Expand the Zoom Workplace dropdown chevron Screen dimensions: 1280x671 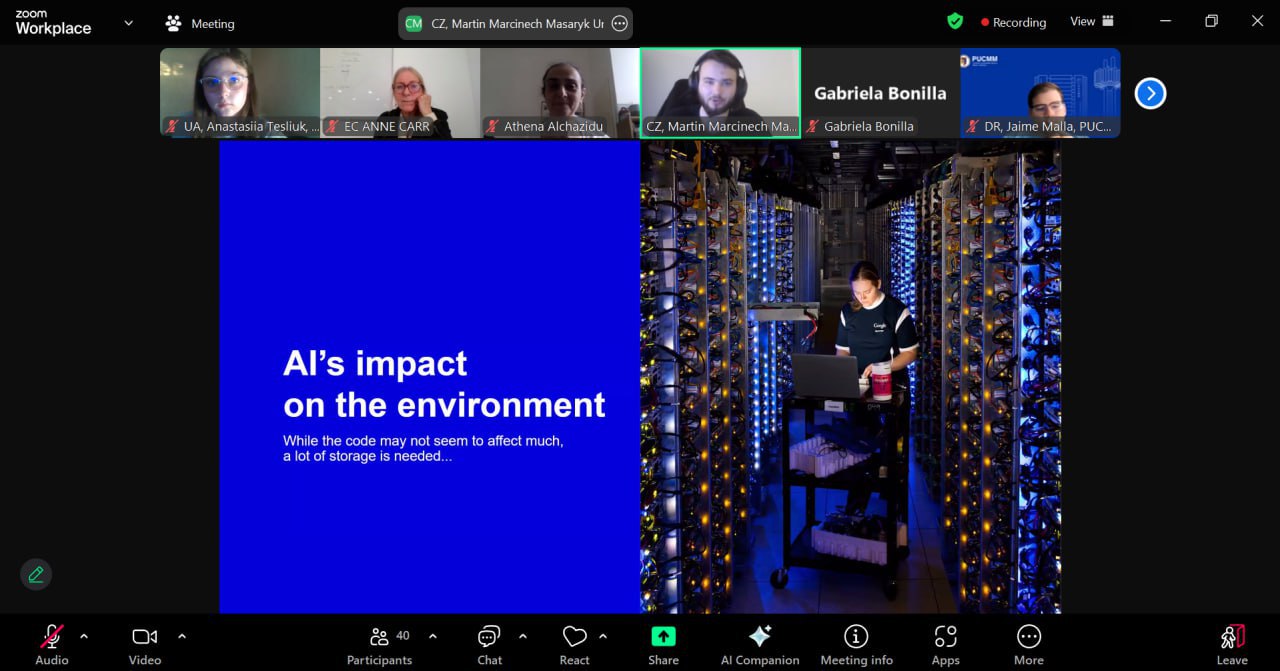pyautogui.click(x=128, y=23)
